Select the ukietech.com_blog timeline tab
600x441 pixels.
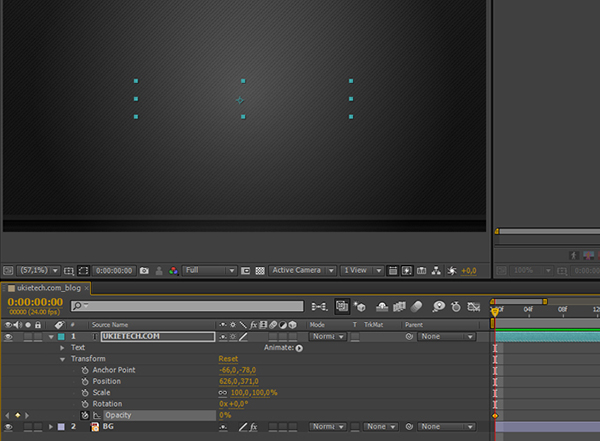49,288
